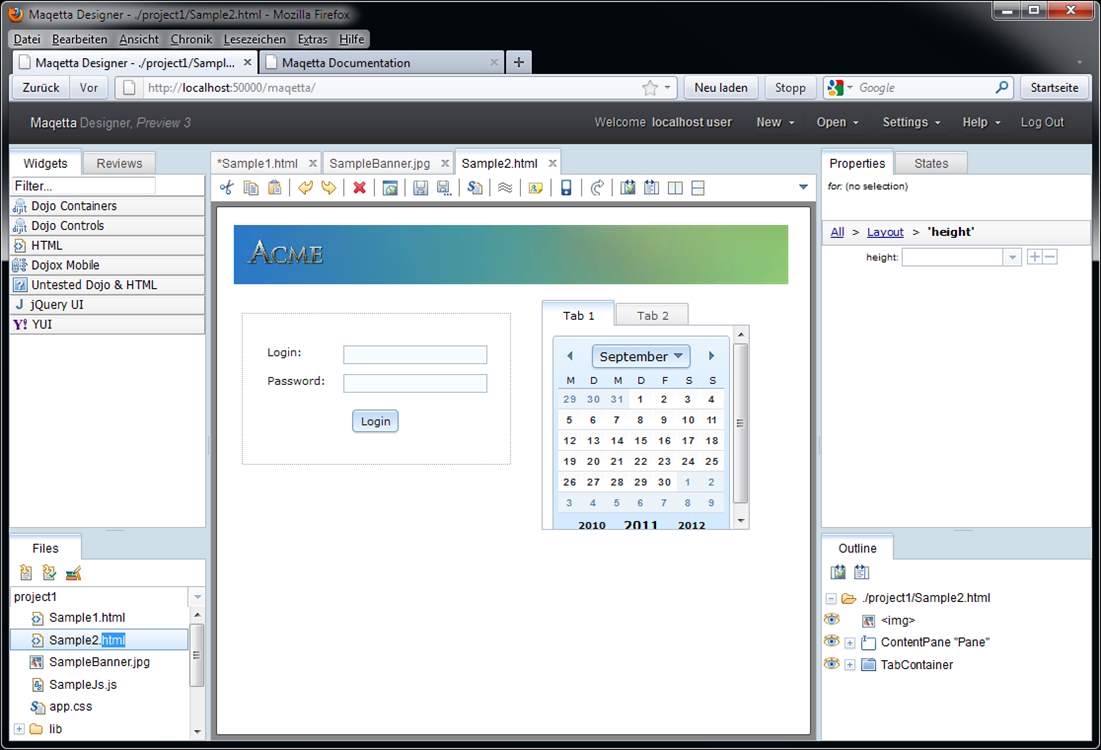Click the Neu laden reload button
The image size is (1101, 750).
coord(721,88)
